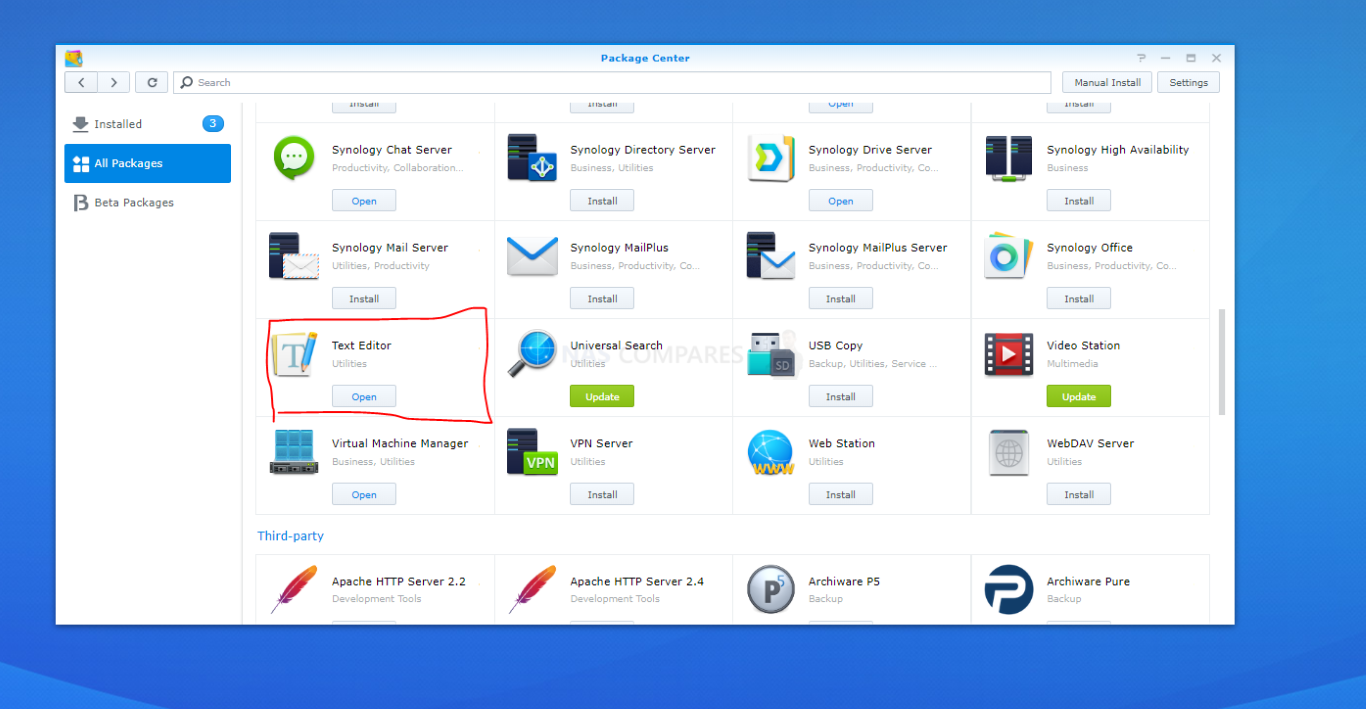
Task: Switch to Beta Packages
Action: [148, 202]
